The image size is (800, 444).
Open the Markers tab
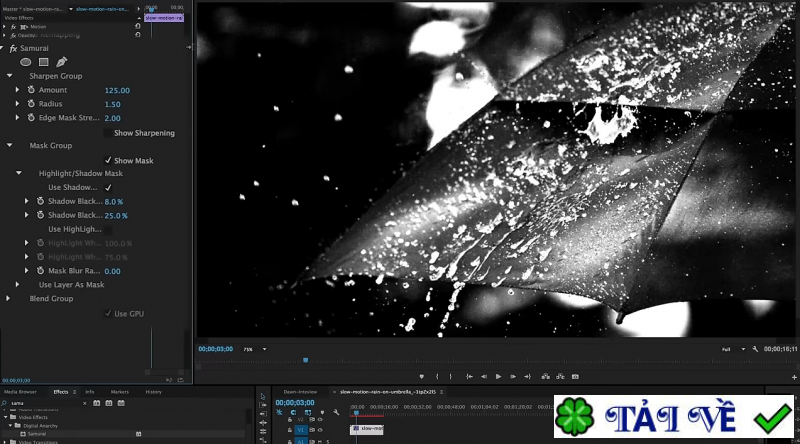pyautogui.click(x=120, y=392)
